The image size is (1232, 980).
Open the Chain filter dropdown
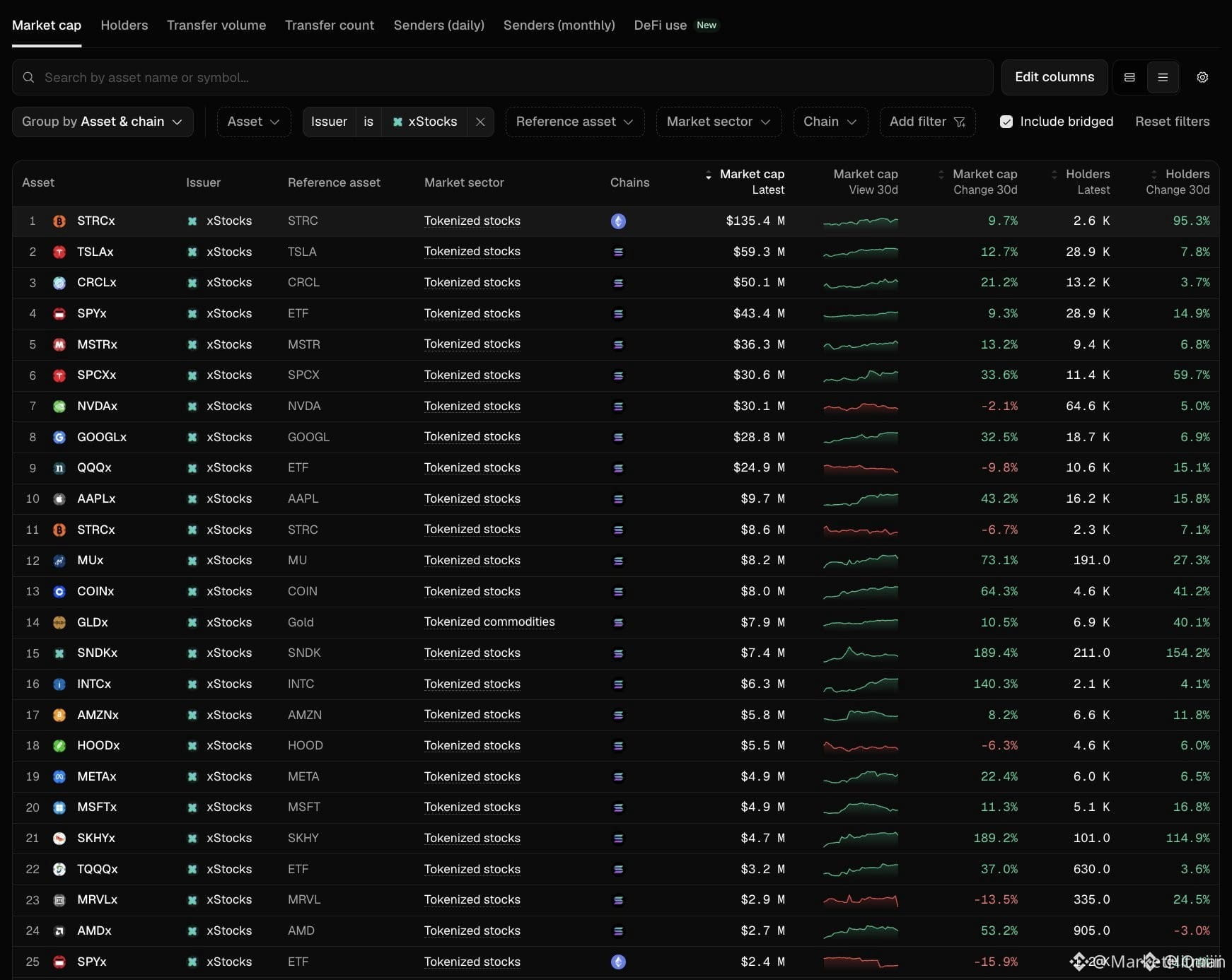pos(830,122)
